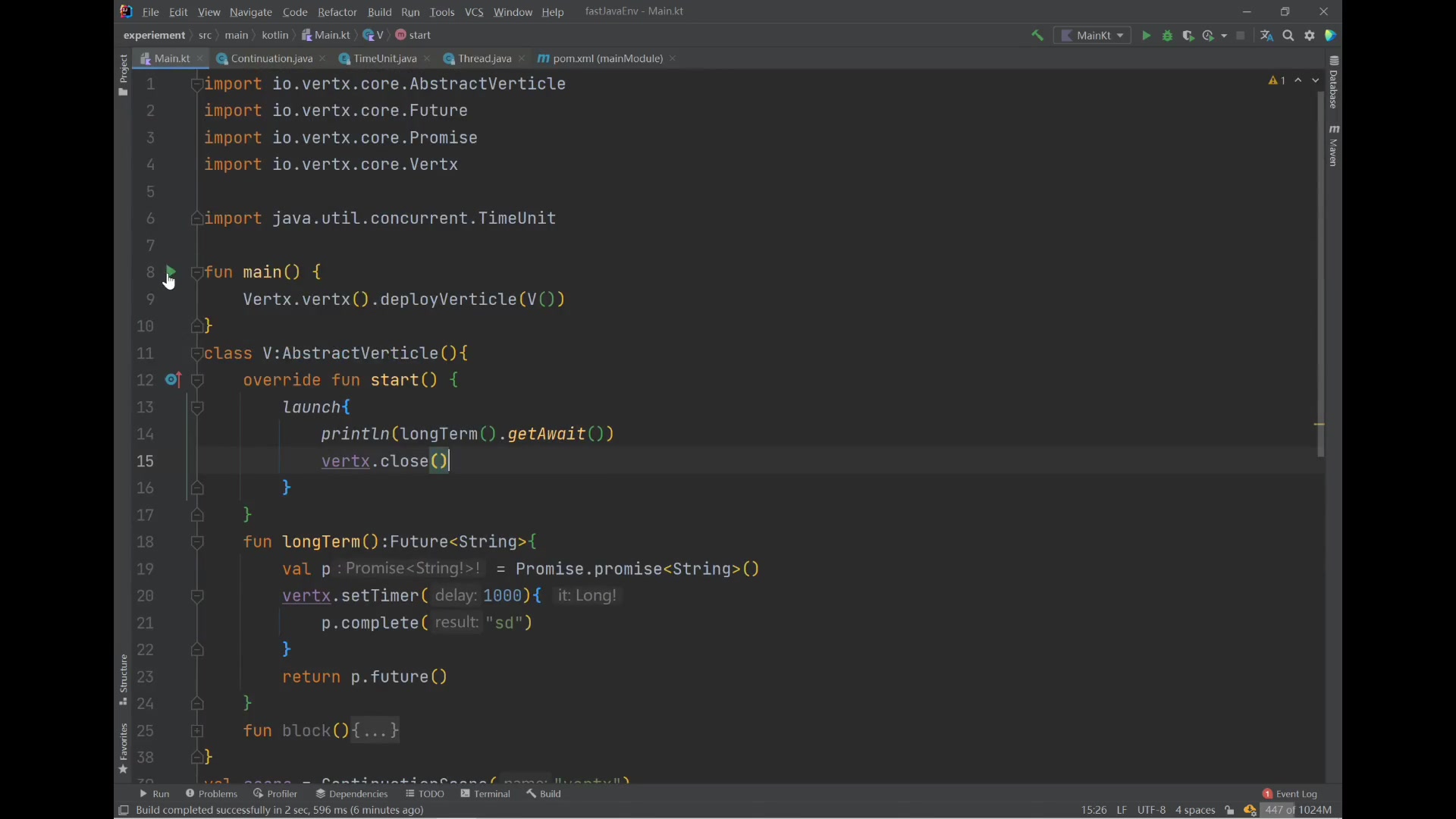Open the Maven tool window
This screenshot has width=1456, height=819.
point(1334,146)
